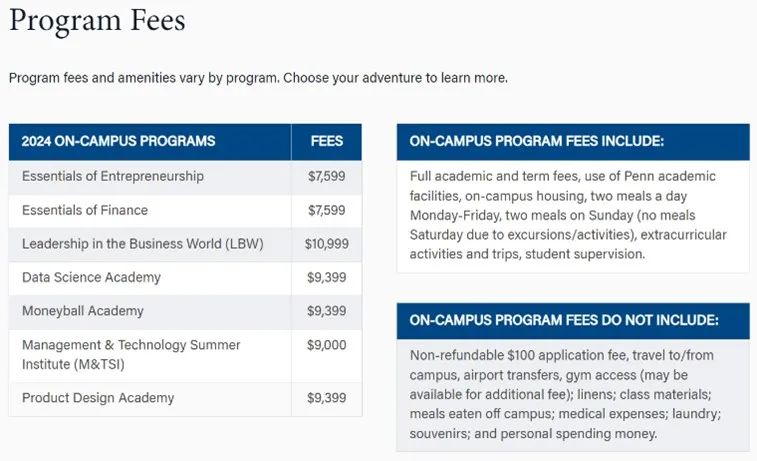
Task: Click the 'Choose your adventure' intro text
Action: click(x=395, y=78)
